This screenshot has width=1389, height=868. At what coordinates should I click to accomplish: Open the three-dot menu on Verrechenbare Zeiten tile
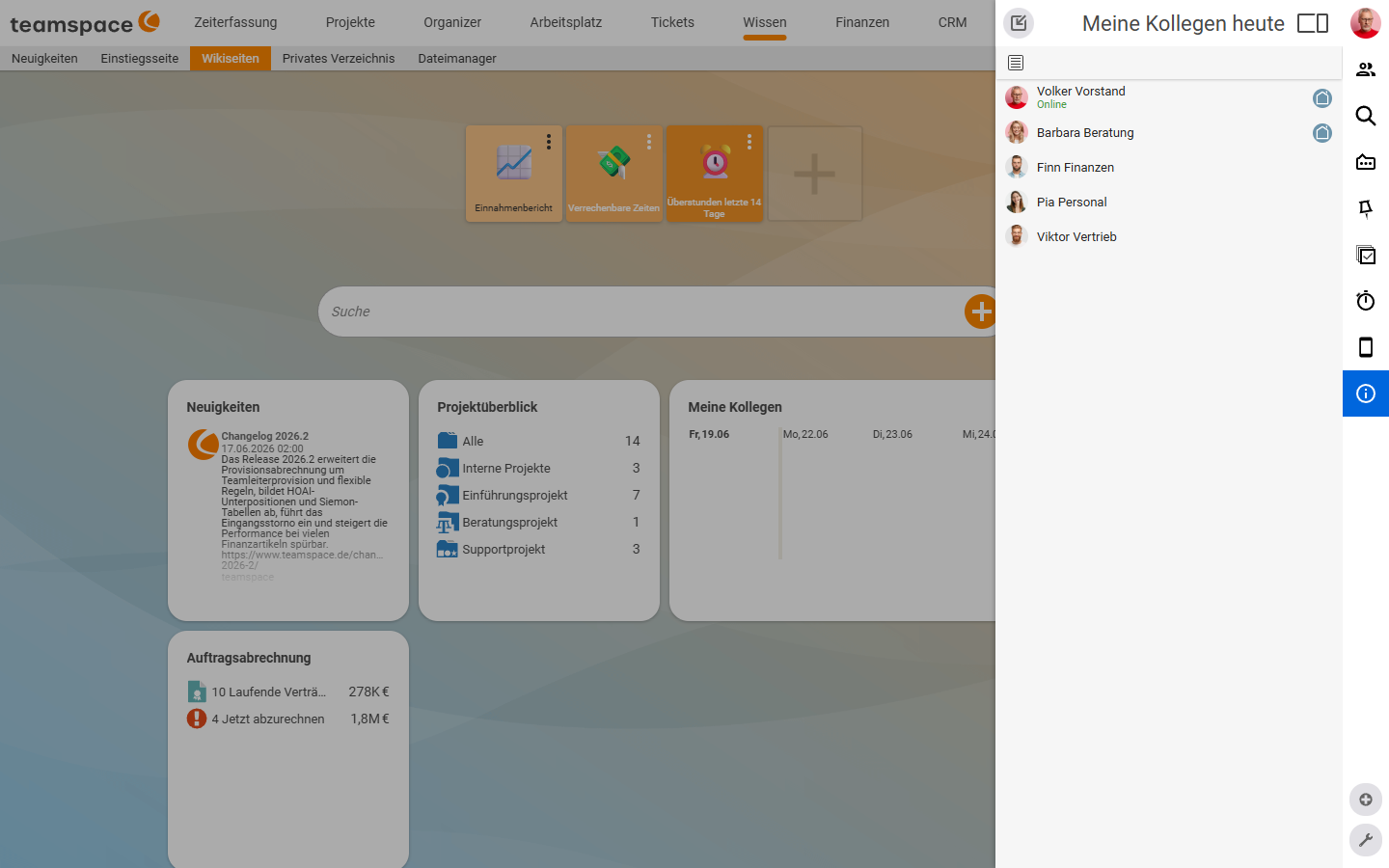click(x=649, y=142)
